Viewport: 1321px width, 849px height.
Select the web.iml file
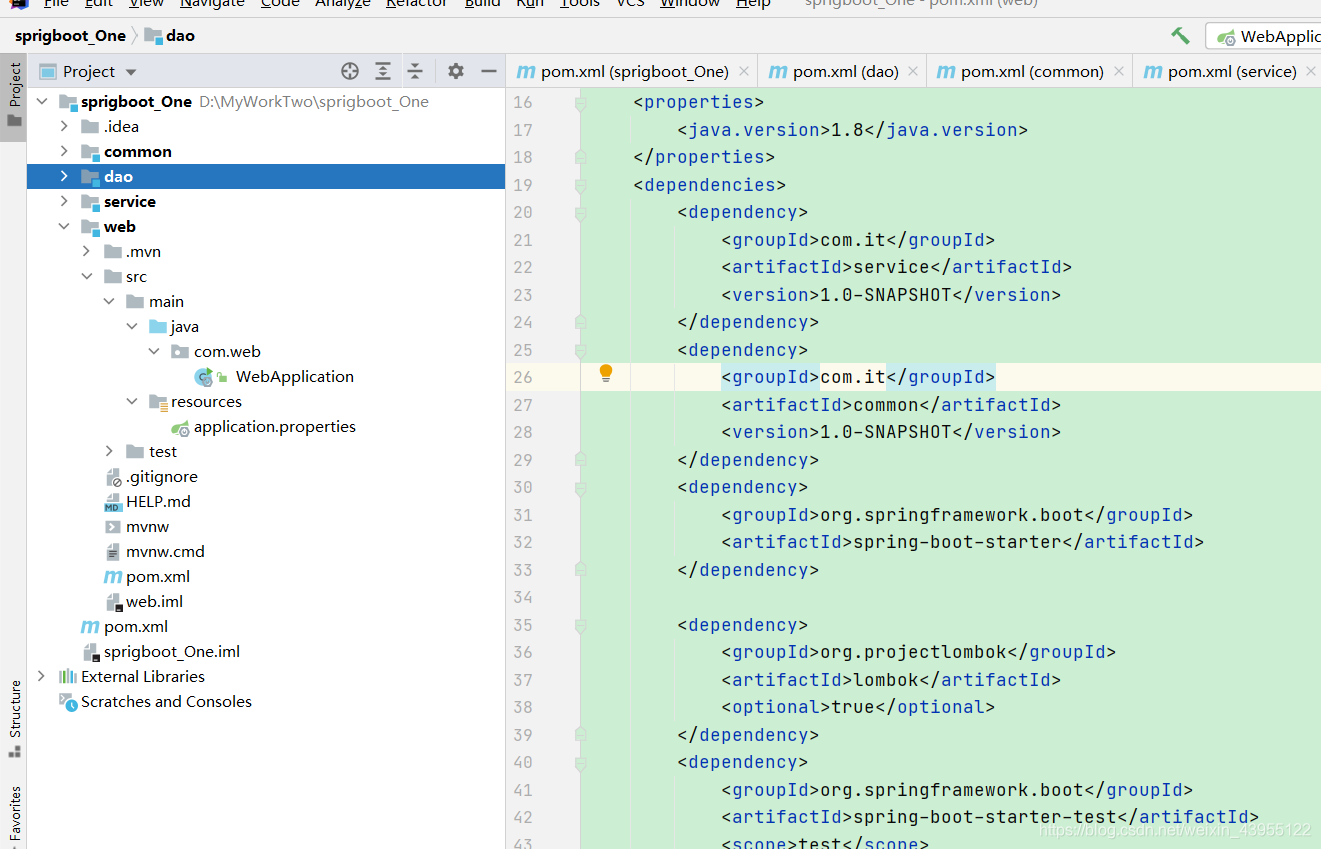tap(154, 601)
